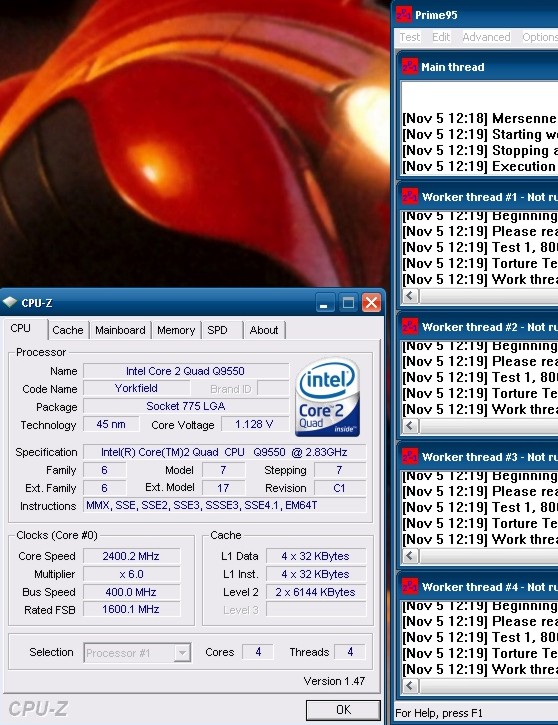This screenshot has height=725, width=558.
Task: Close the CPU-Z window
Action: 371,303
